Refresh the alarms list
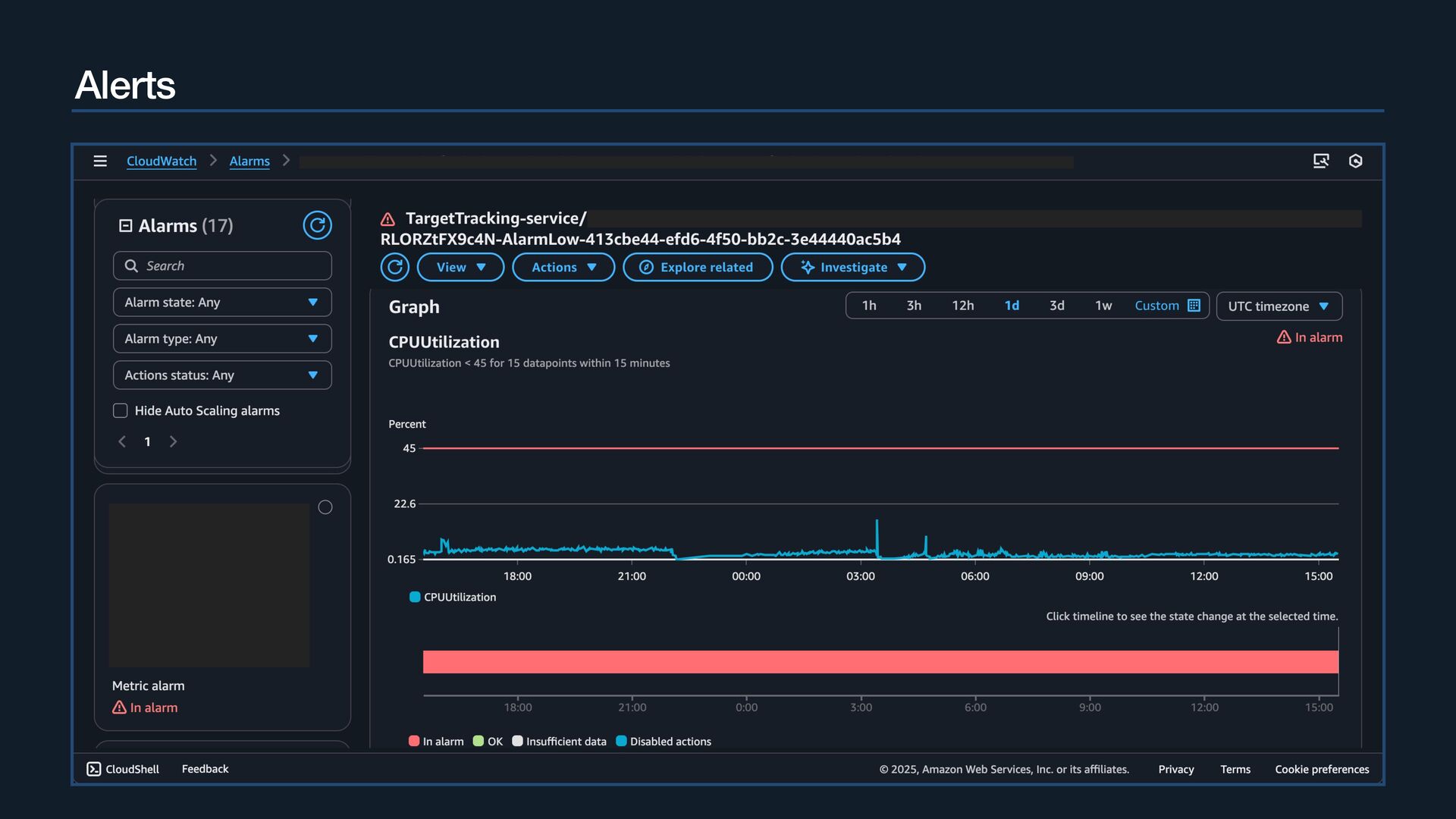The image size is (1456, 819). (317, 225)
